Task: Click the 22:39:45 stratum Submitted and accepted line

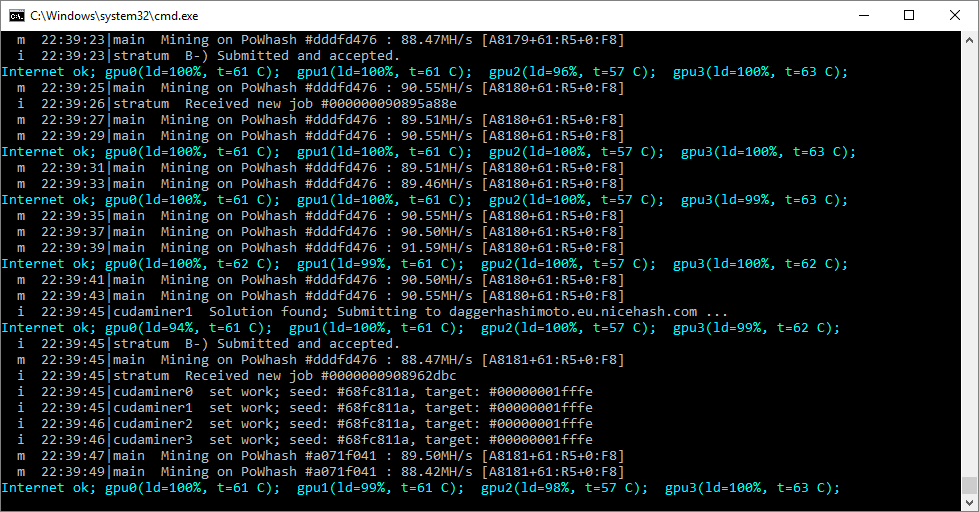Action: [x=208, y=344]
